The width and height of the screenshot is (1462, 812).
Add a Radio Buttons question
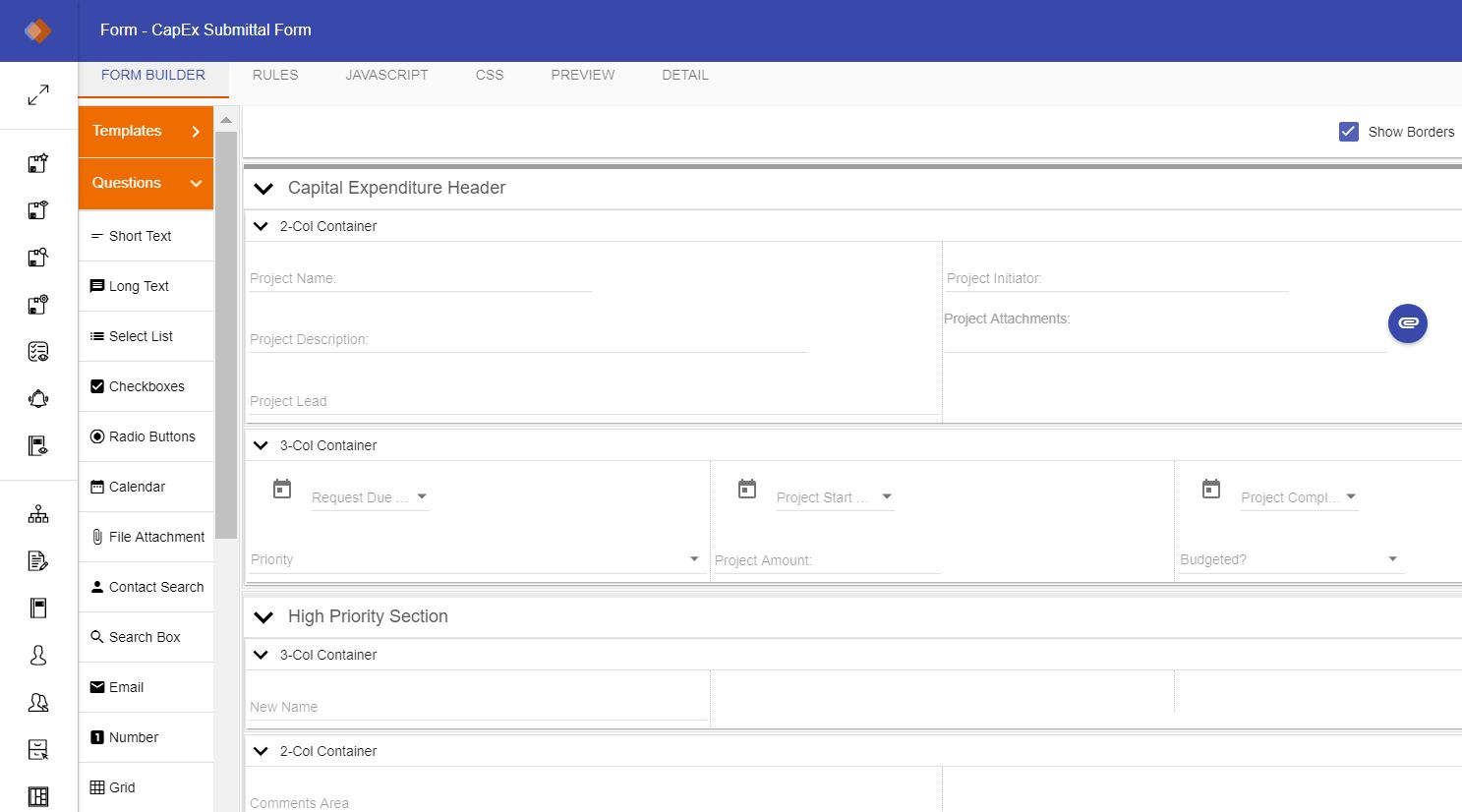(146, 436)
